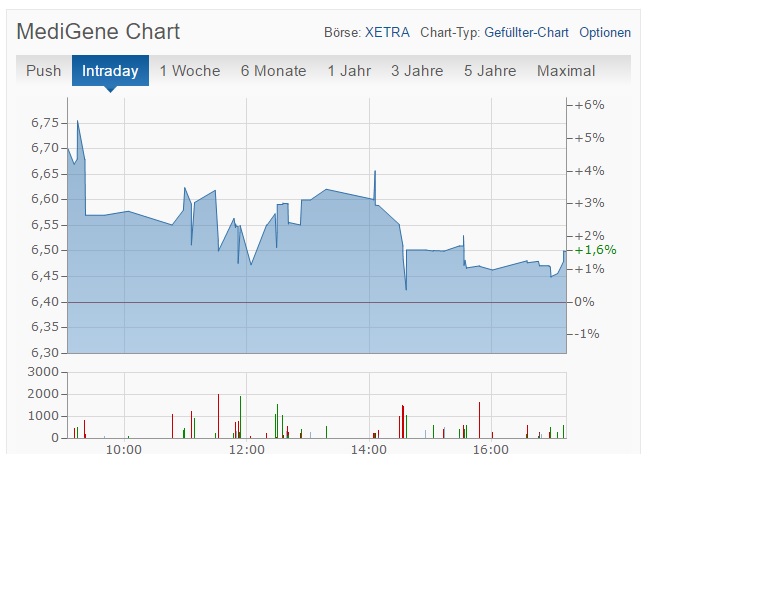The image size is (768, 614).
Task: Click the 3000 volume axis label
Action: [43, 372]
